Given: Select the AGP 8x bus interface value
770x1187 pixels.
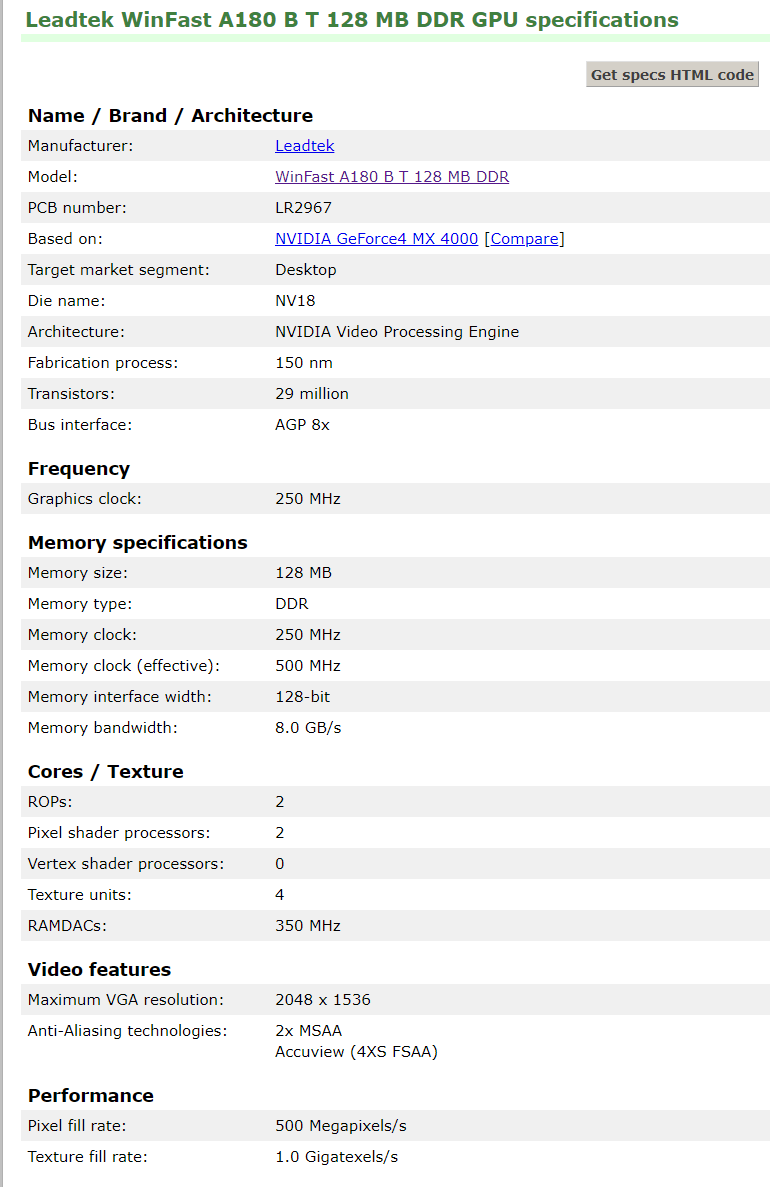Looking at the screenshot, I should [x=302, y=425].
